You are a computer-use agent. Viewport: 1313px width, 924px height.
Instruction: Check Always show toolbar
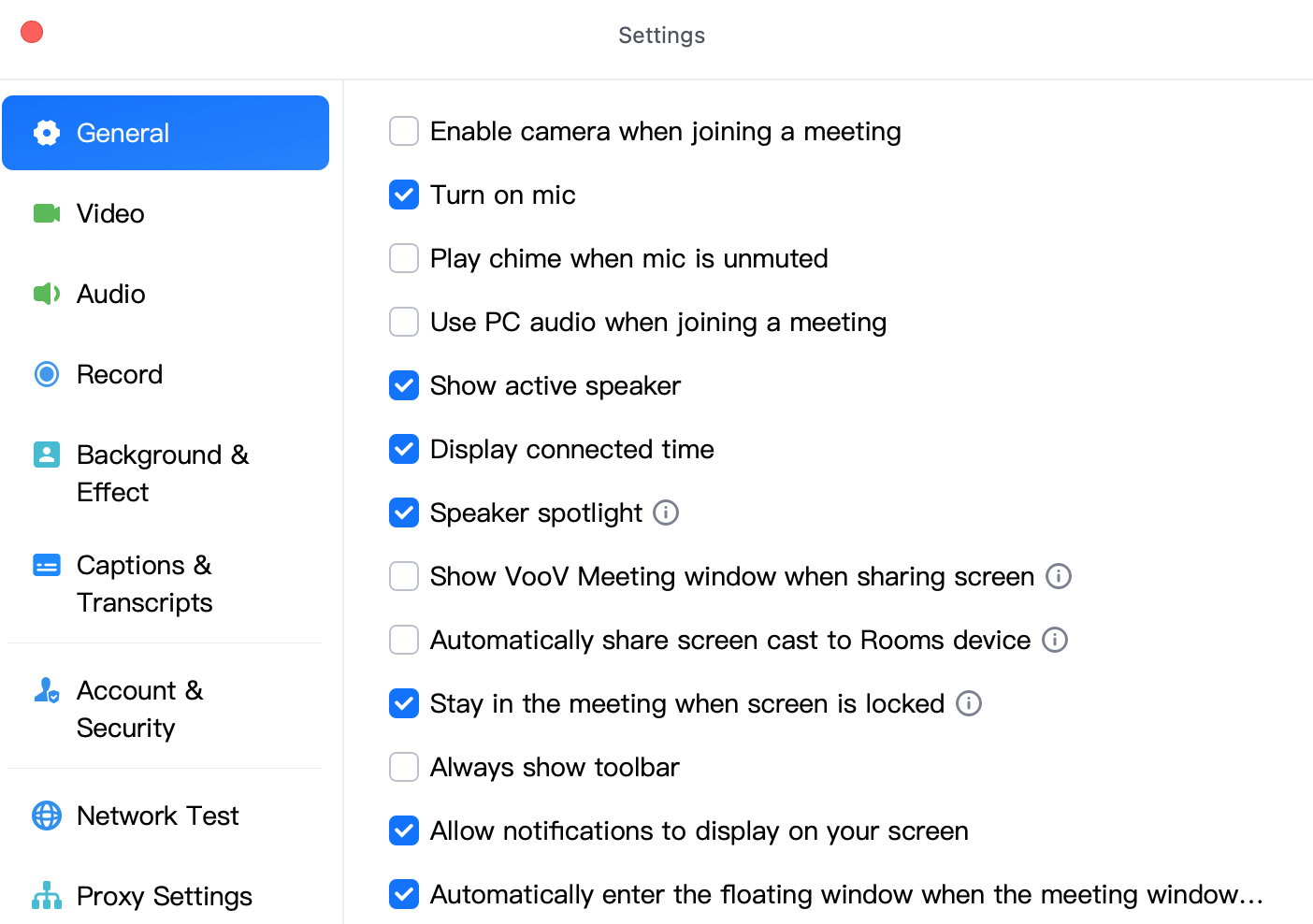point(403,767)
